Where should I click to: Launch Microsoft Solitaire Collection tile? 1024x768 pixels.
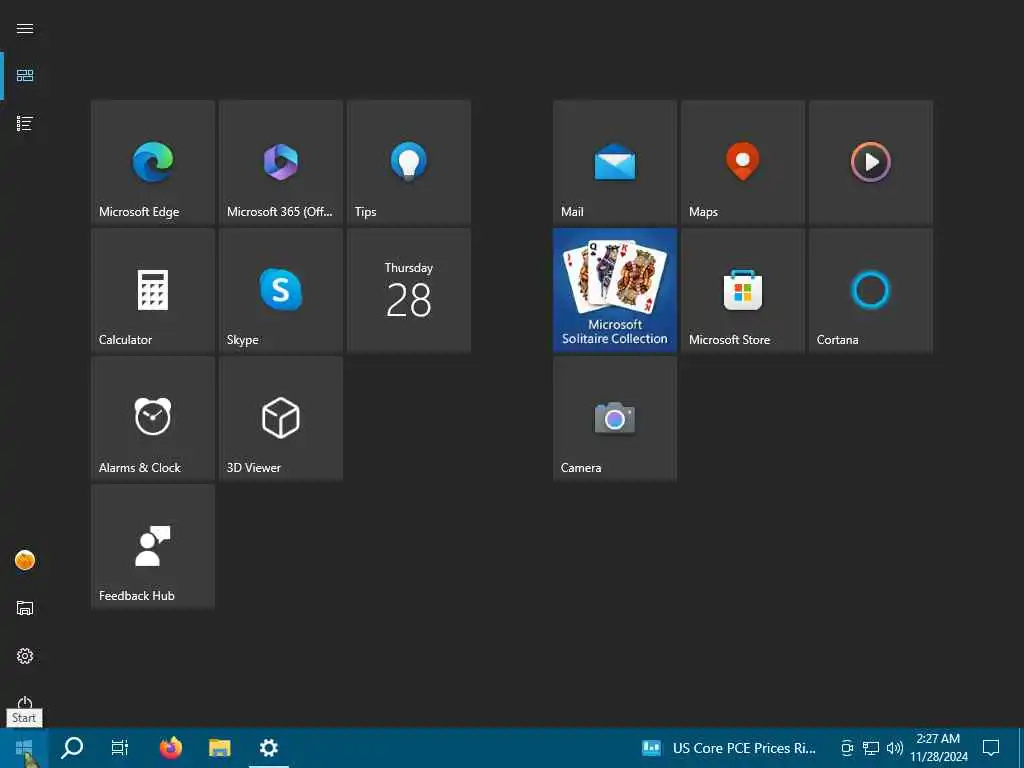615,290
